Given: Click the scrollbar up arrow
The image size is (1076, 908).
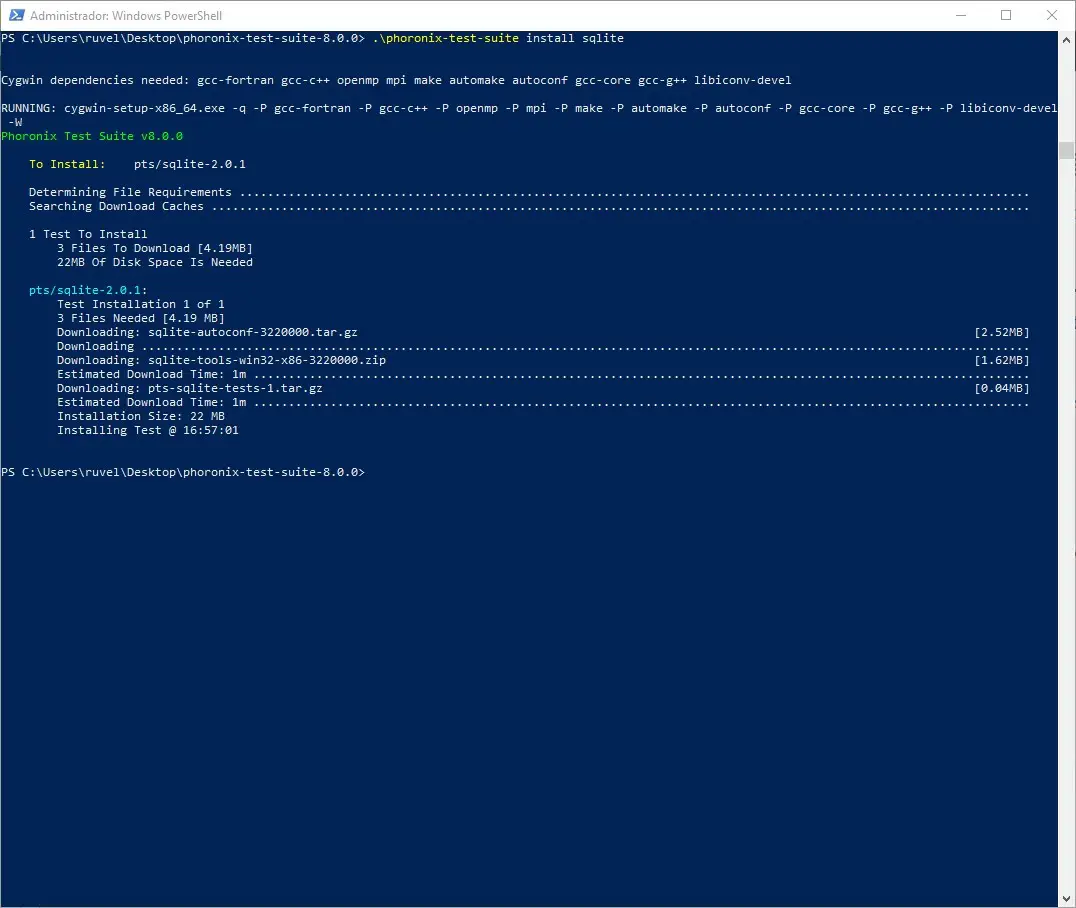Looking at the screenshot, I should tap(1067, 39).
